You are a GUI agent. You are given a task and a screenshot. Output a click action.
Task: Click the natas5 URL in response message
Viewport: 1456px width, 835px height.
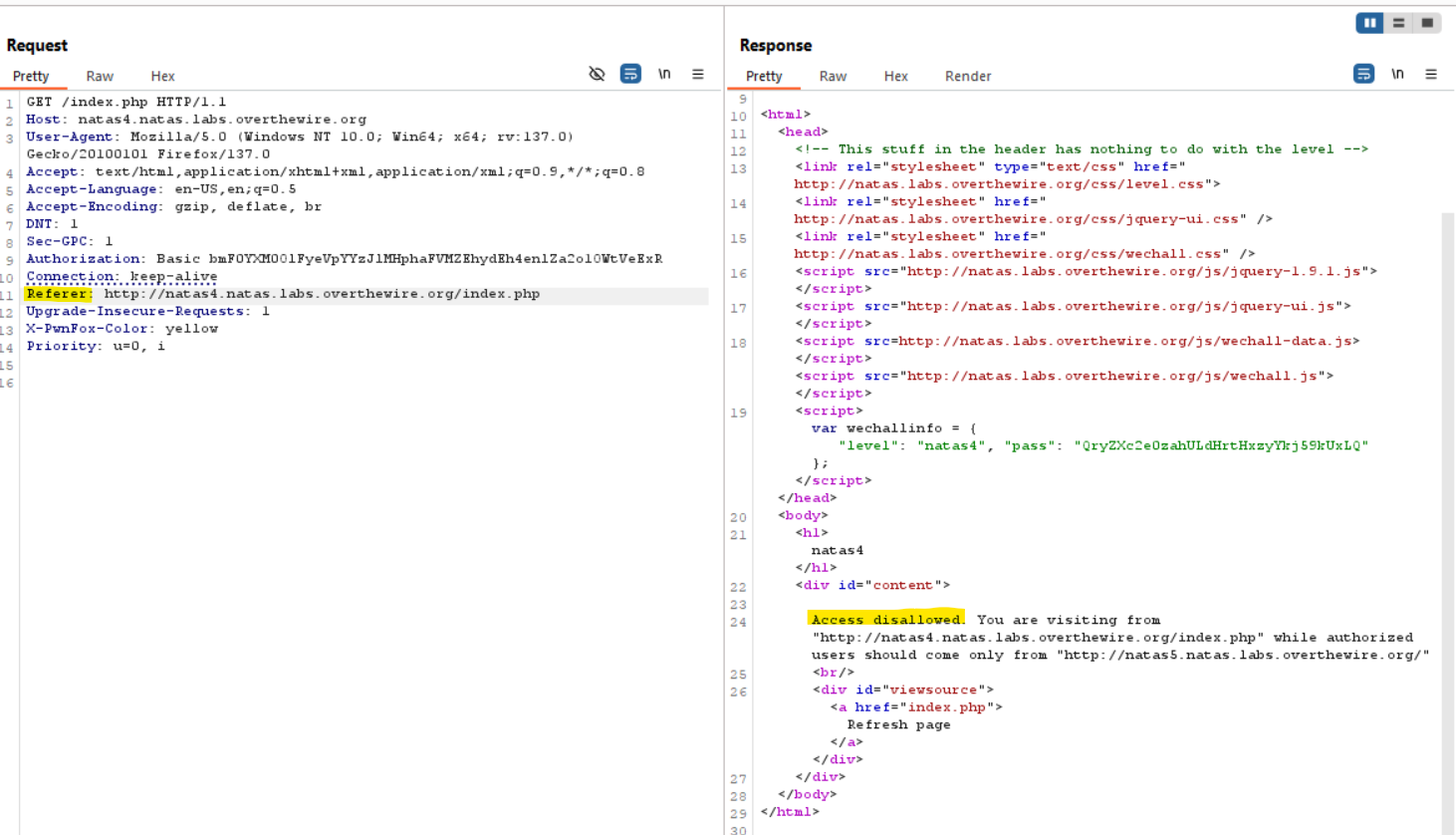[1244, 655]
